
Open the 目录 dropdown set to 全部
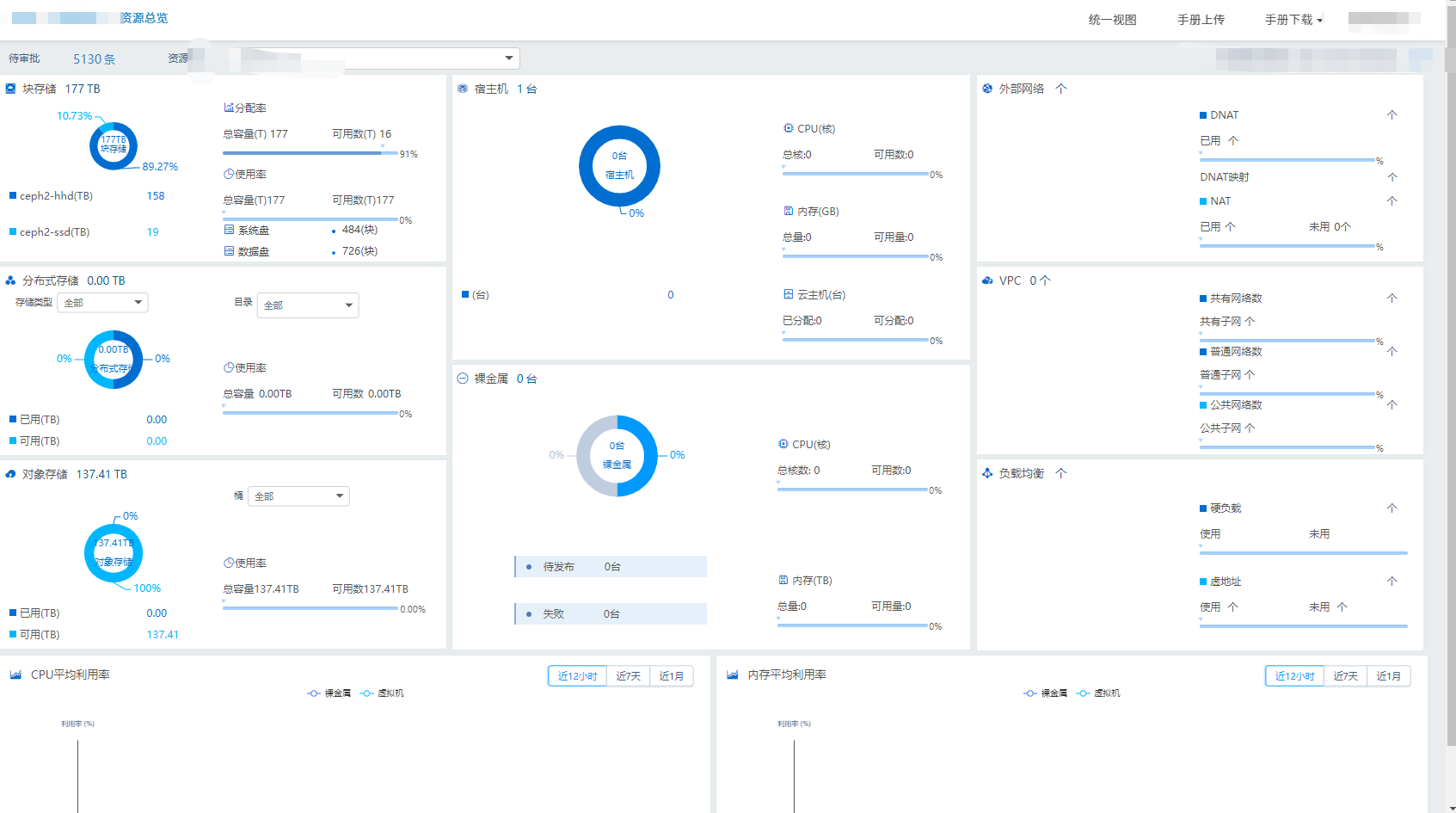click(308, 305)
